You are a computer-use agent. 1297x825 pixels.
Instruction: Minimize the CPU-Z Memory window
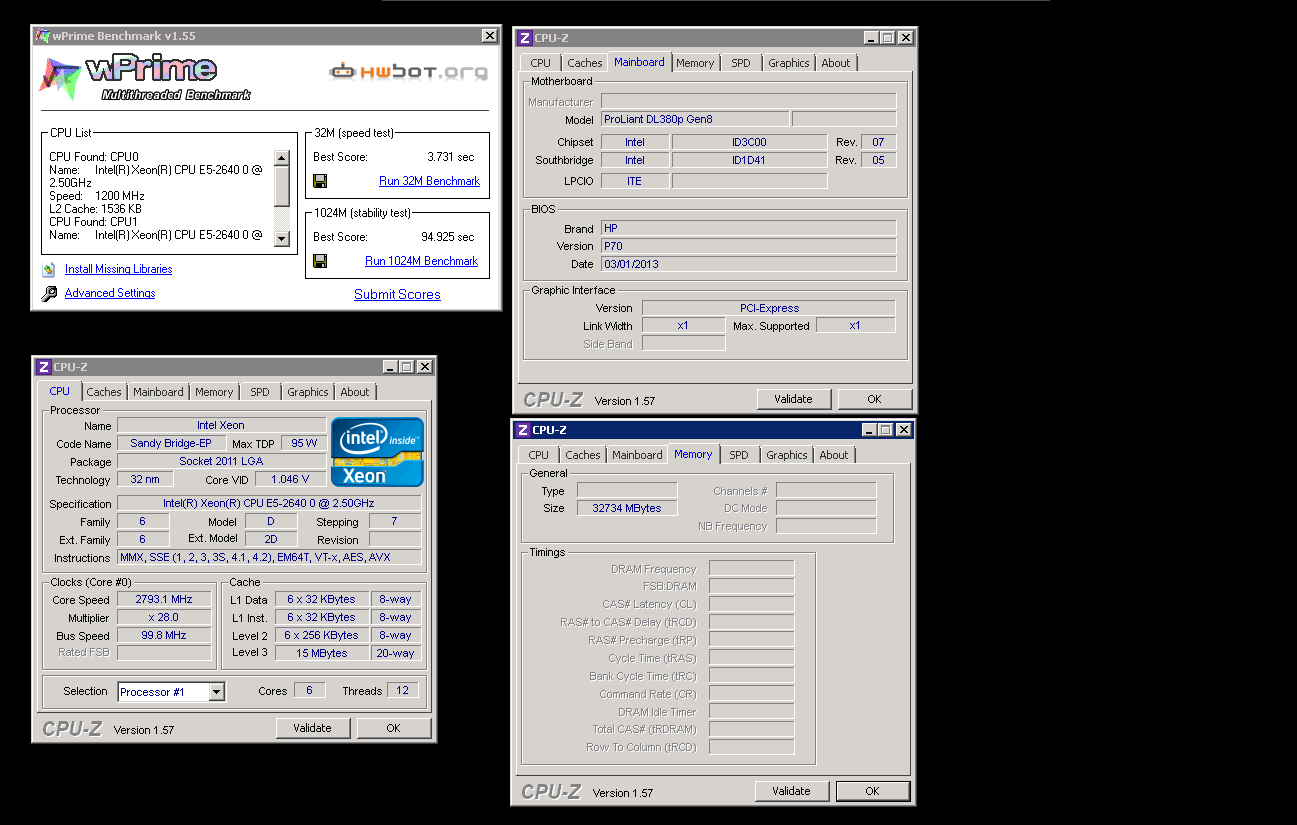pyautogui.click(x=867, y=430)
